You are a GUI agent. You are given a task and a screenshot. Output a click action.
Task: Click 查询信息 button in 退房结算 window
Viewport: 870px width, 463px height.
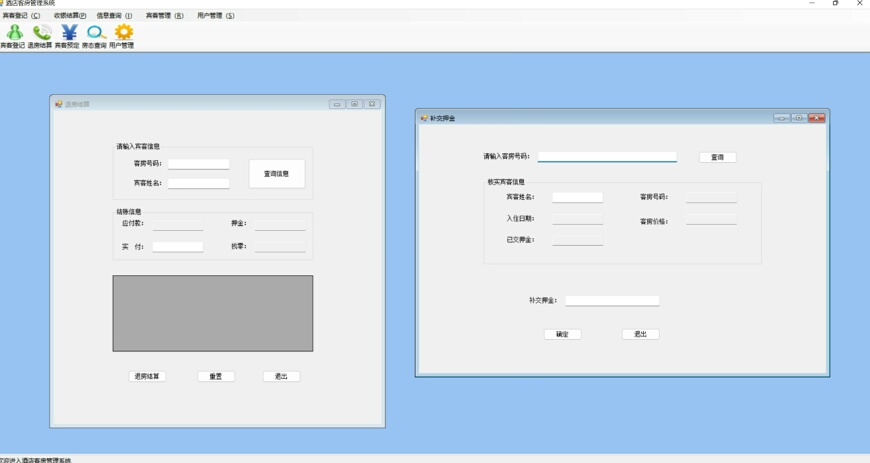point(276,174)
